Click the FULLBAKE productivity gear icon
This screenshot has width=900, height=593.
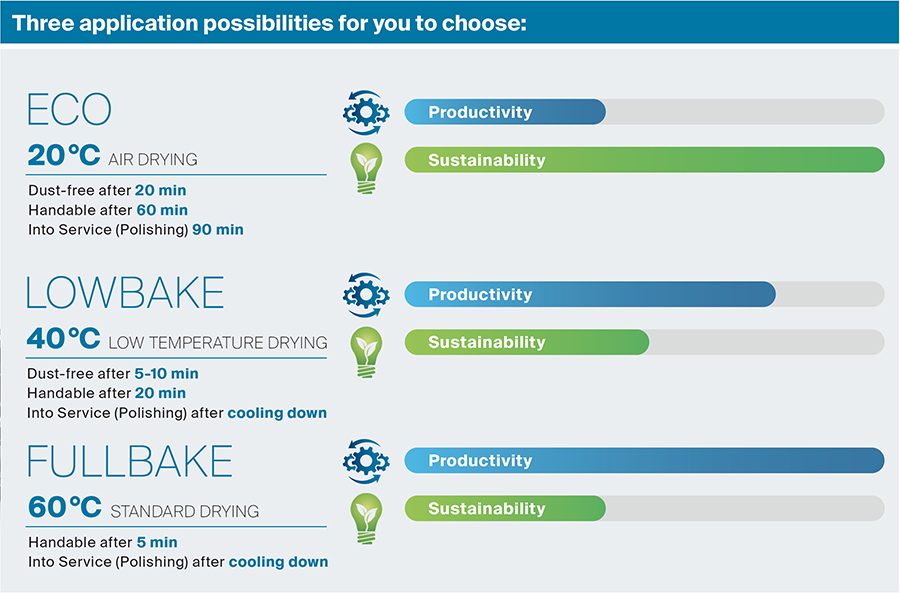(366, 461)
